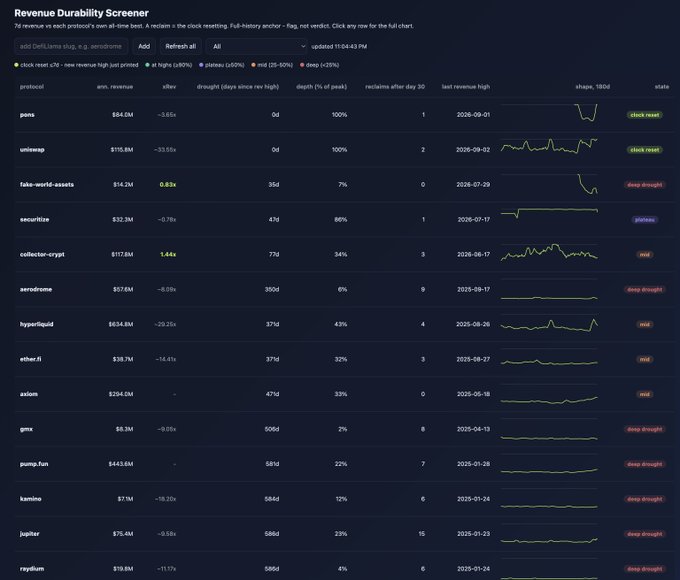
Task: Click the shape, 180d column header
Action: [x=592, y=87]
